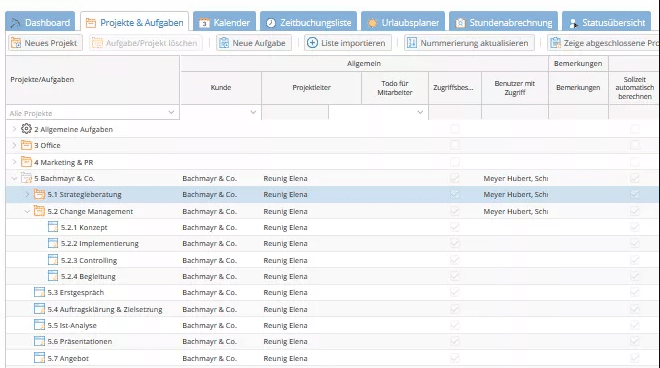The height and width of the screenshot is (368, 660).
Task: Switch to the Statusübersicht tab
Action: pos(607,22)
